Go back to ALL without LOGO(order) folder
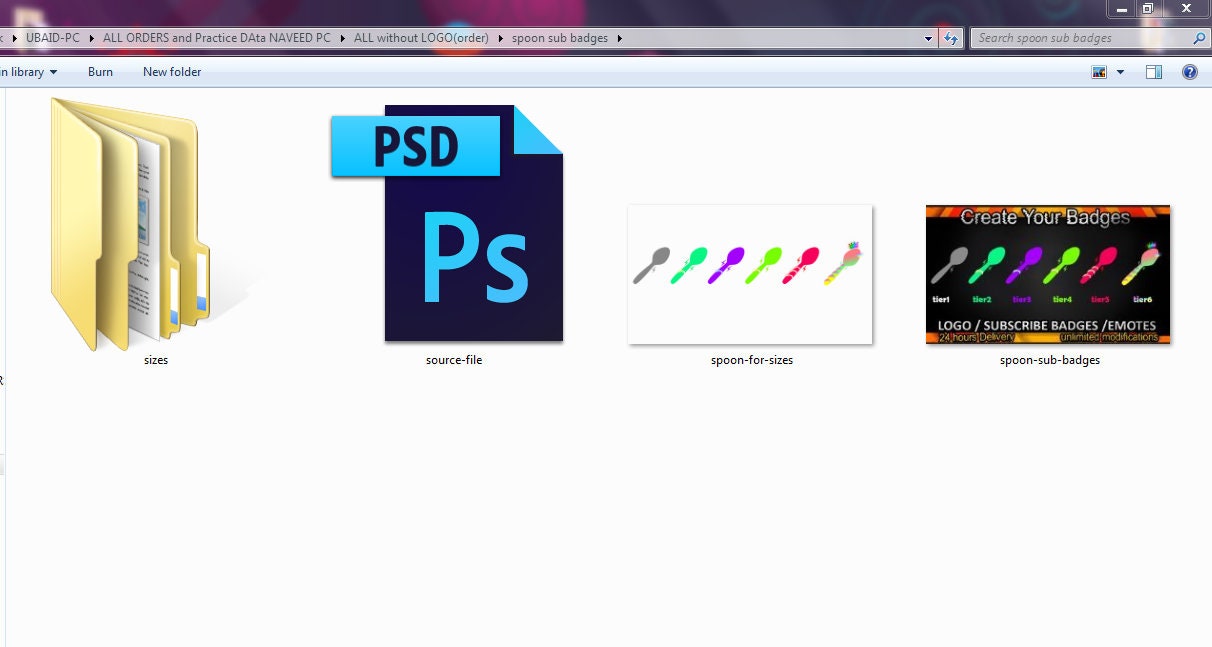The height and width of the screenshot is (647, 1212). tap(420, 37)
